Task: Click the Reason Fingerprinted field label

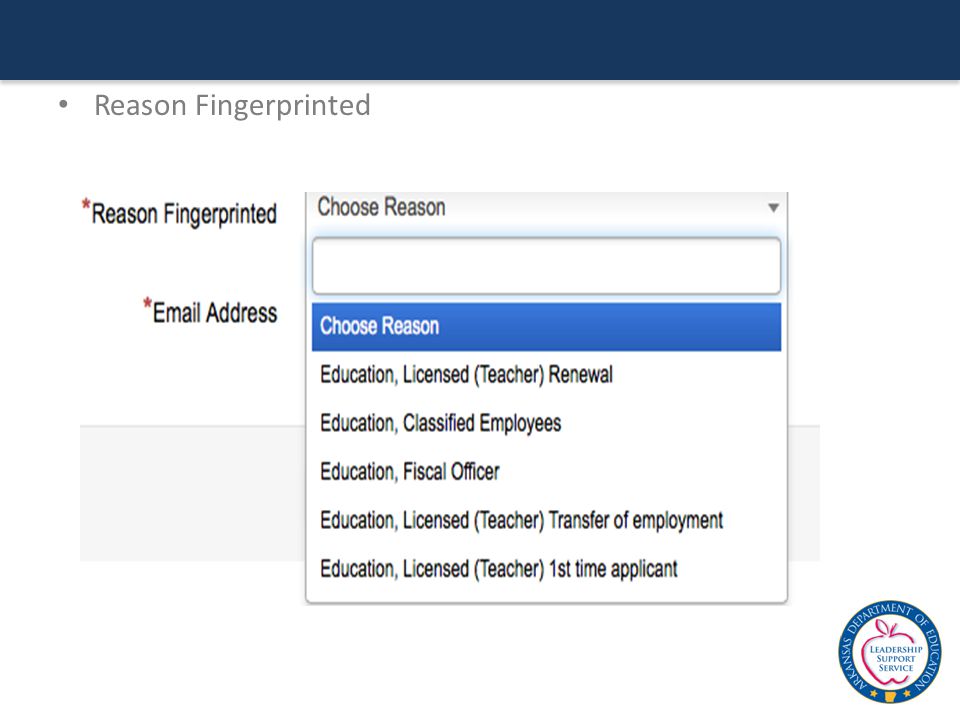Action: coord(184,214)
